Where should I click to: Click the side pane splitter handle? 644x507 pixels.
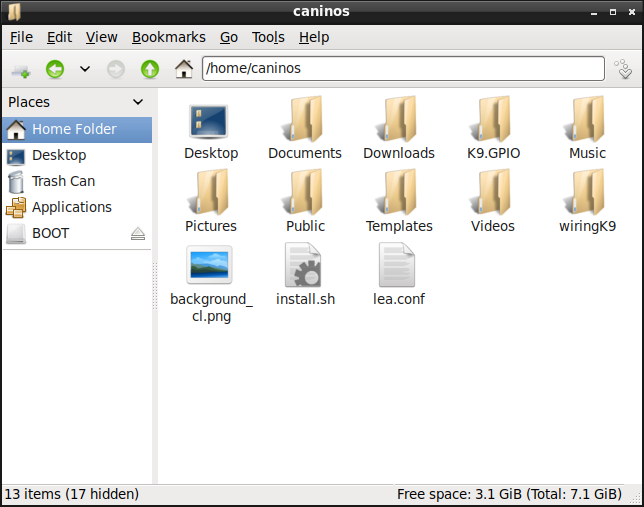coord(155,286)
